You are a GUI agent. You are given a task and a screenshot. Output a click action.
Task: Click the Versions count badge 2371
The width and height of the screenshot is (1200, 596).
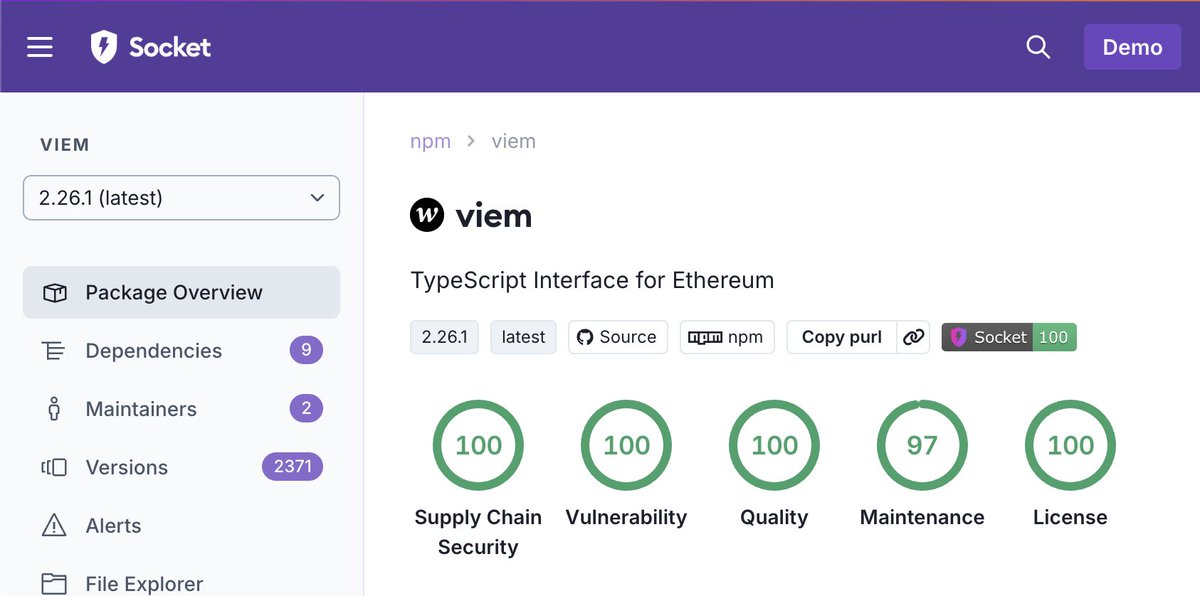click(292, 466)
